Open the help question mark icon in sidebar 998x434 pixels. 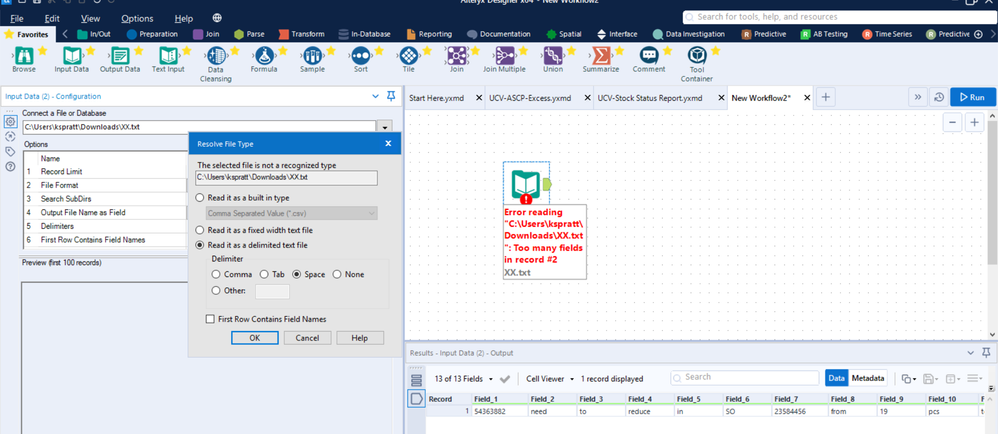click(x=10, y=167)
